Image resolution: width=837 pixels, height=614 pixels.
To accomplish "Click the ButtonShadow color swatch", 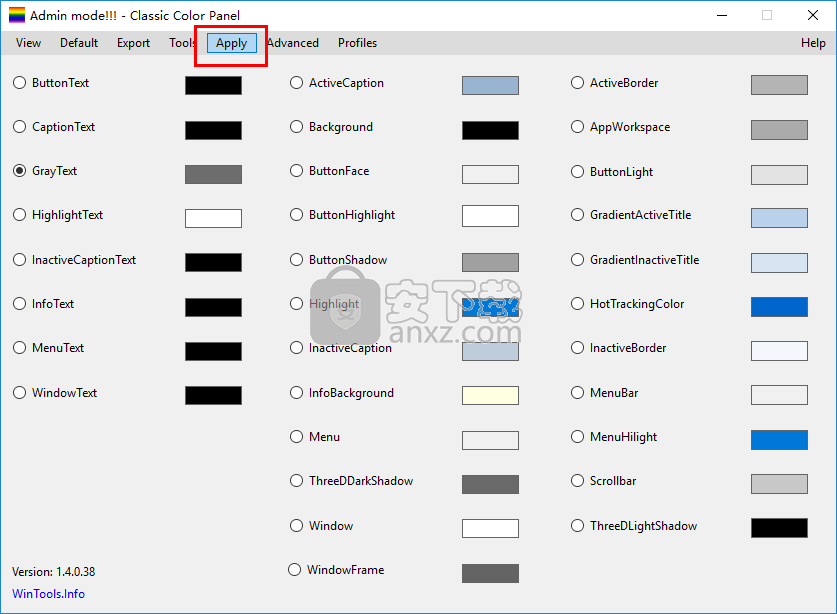I will pyautogui.click(x=490, y=262).
